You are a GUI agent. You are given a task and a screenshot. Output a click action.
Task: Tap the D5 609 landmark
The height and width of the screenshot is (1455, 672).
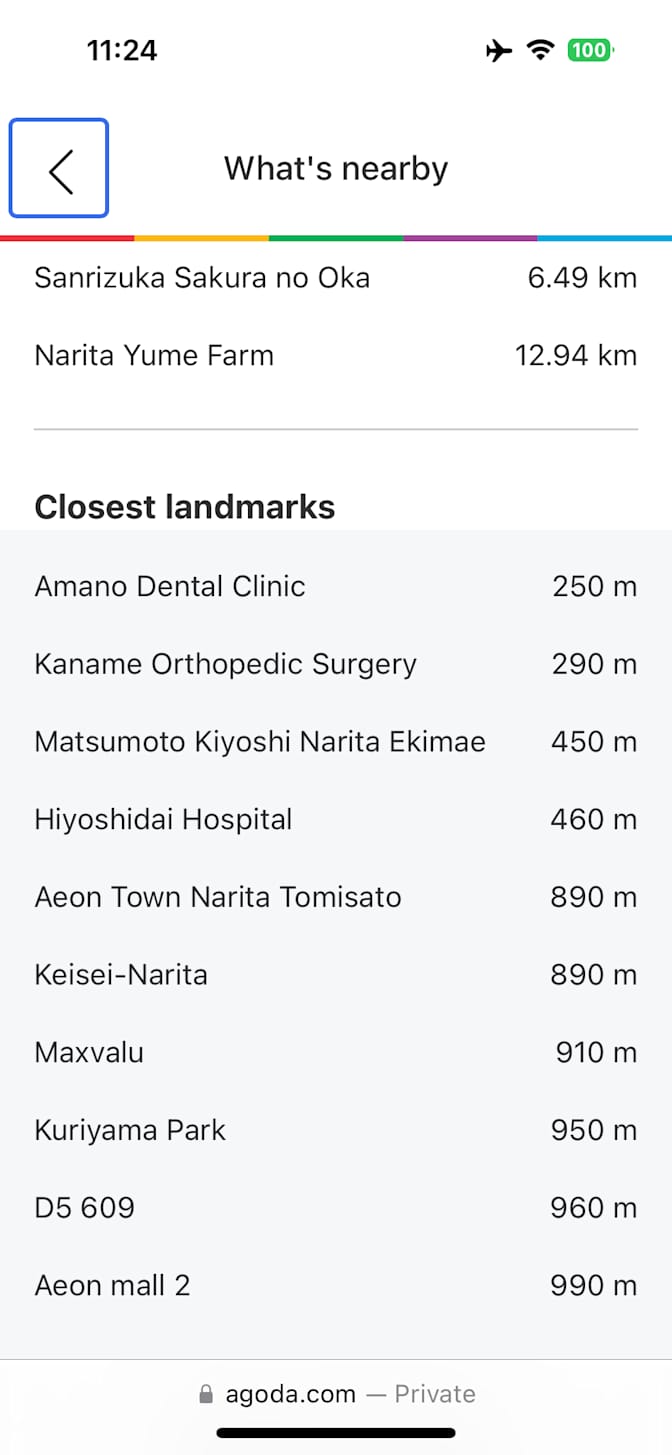coord(84,1208)
